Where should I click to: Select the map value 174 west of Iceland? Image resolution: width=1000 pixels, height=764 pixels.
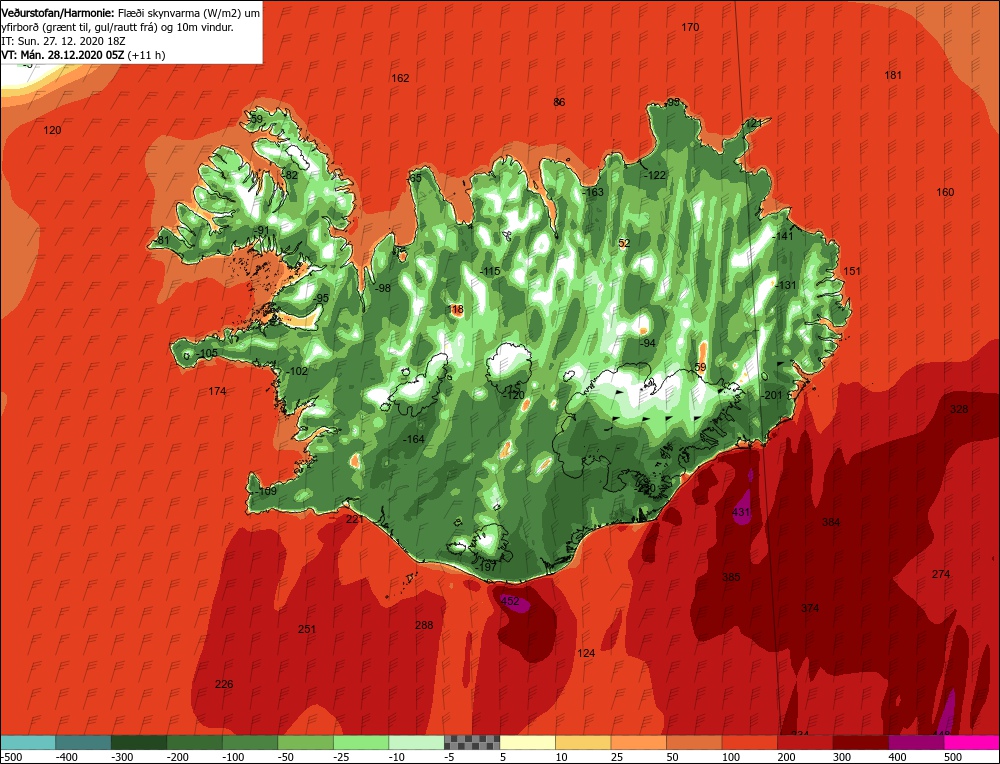[217, 391]
